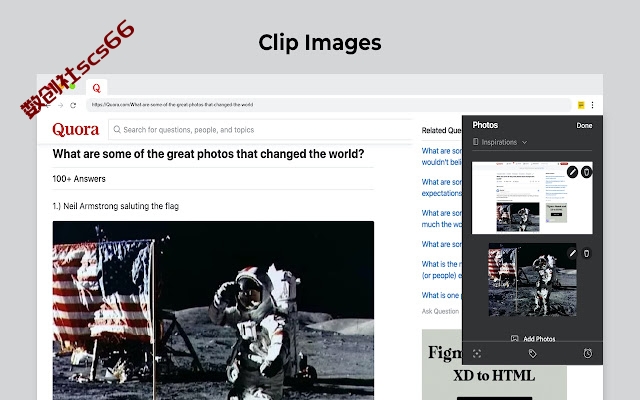Select the webpage screenshot thumbnail
The width and height of the screenshot is (640, 400).
click(x=532, y=198)
